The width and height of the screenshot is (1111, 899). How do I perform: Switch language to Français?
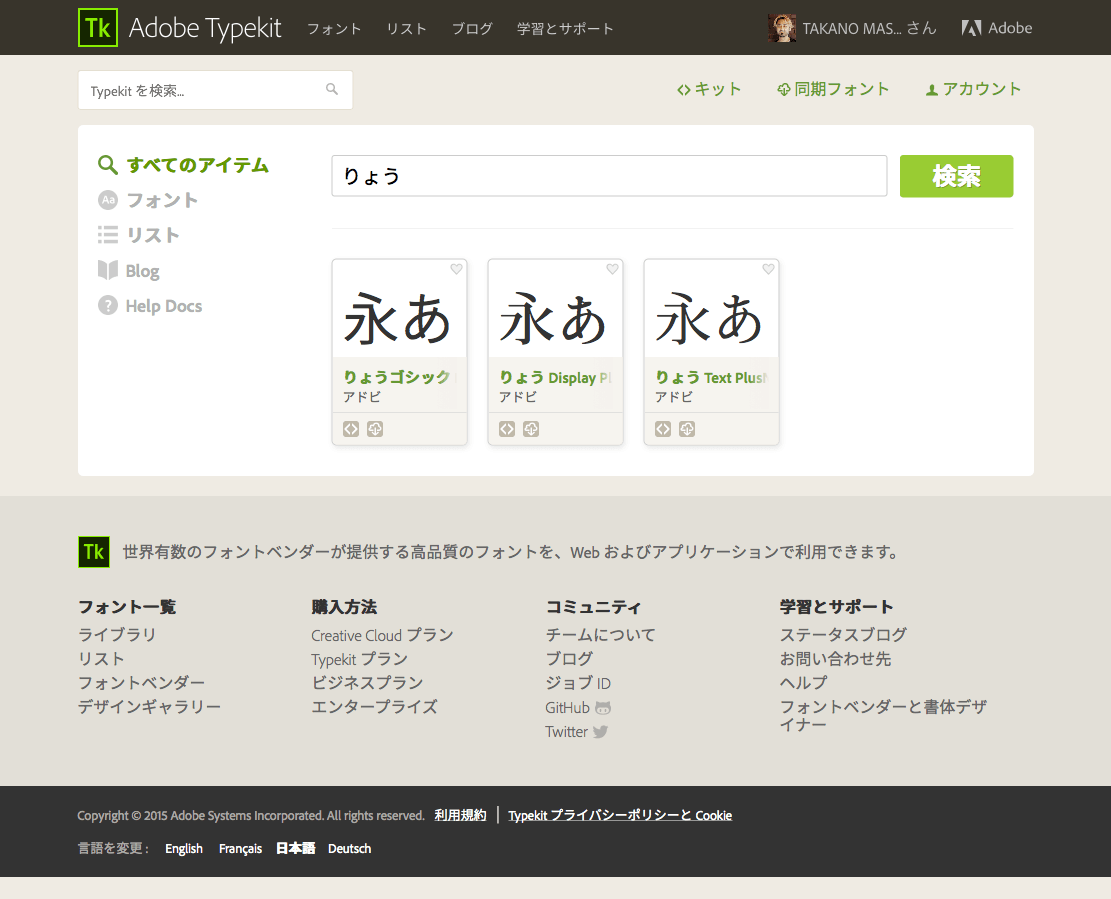[240, 849]
